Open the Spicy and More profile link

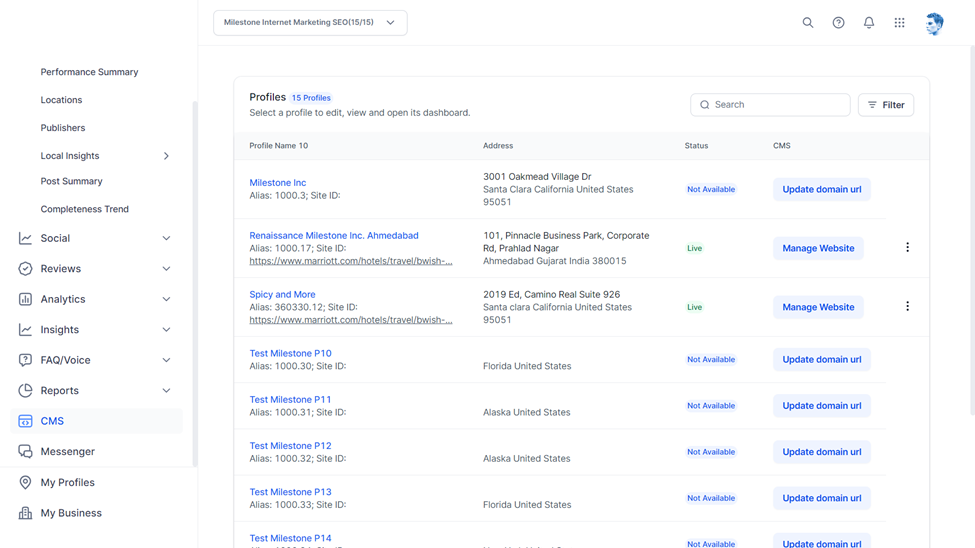click(282, 294)
